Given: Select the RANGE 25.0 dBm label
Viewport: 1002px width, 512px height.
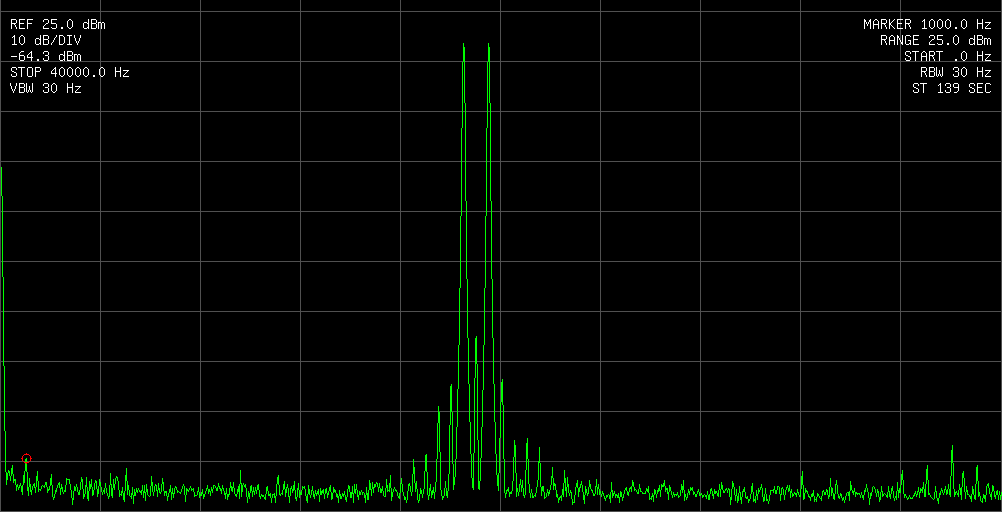Looking at the screenshot, I should pos(936,41).
